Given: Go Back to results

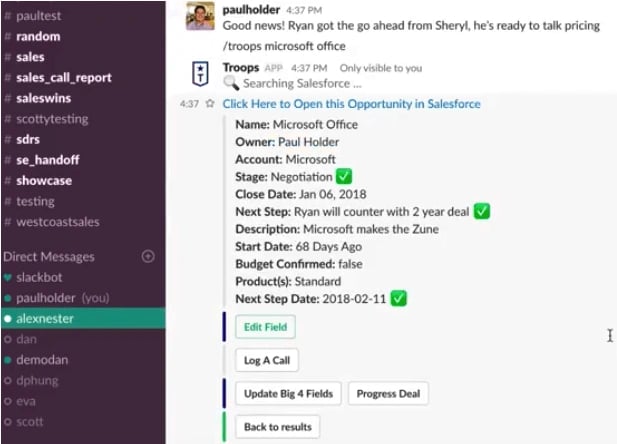Looking at the screenshot, I should tap(278, 427).
